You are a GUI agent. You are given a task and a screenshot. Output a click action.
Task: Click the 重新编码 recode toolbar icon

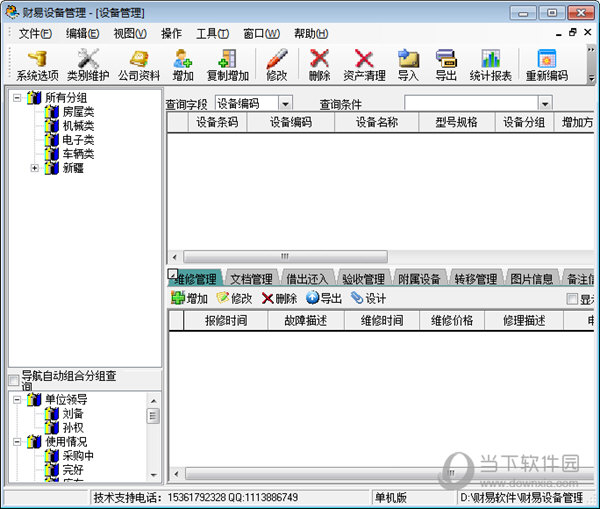tap(546, 65)
